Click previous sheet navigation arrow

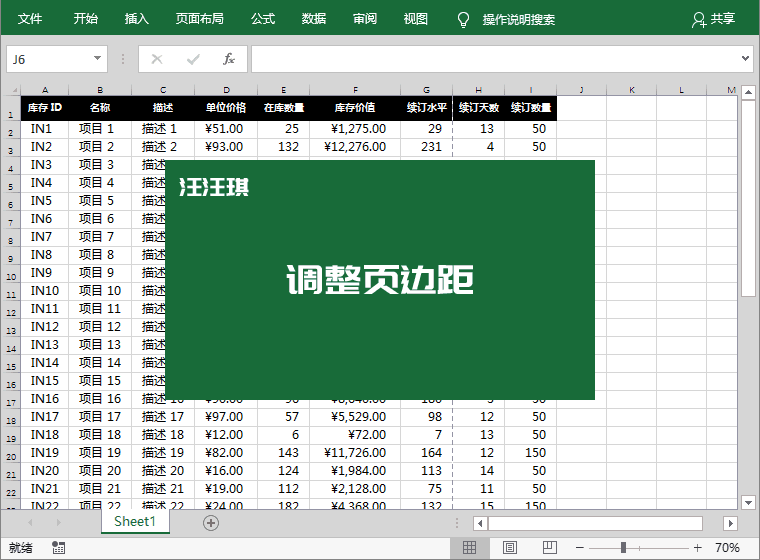[31, 523]
